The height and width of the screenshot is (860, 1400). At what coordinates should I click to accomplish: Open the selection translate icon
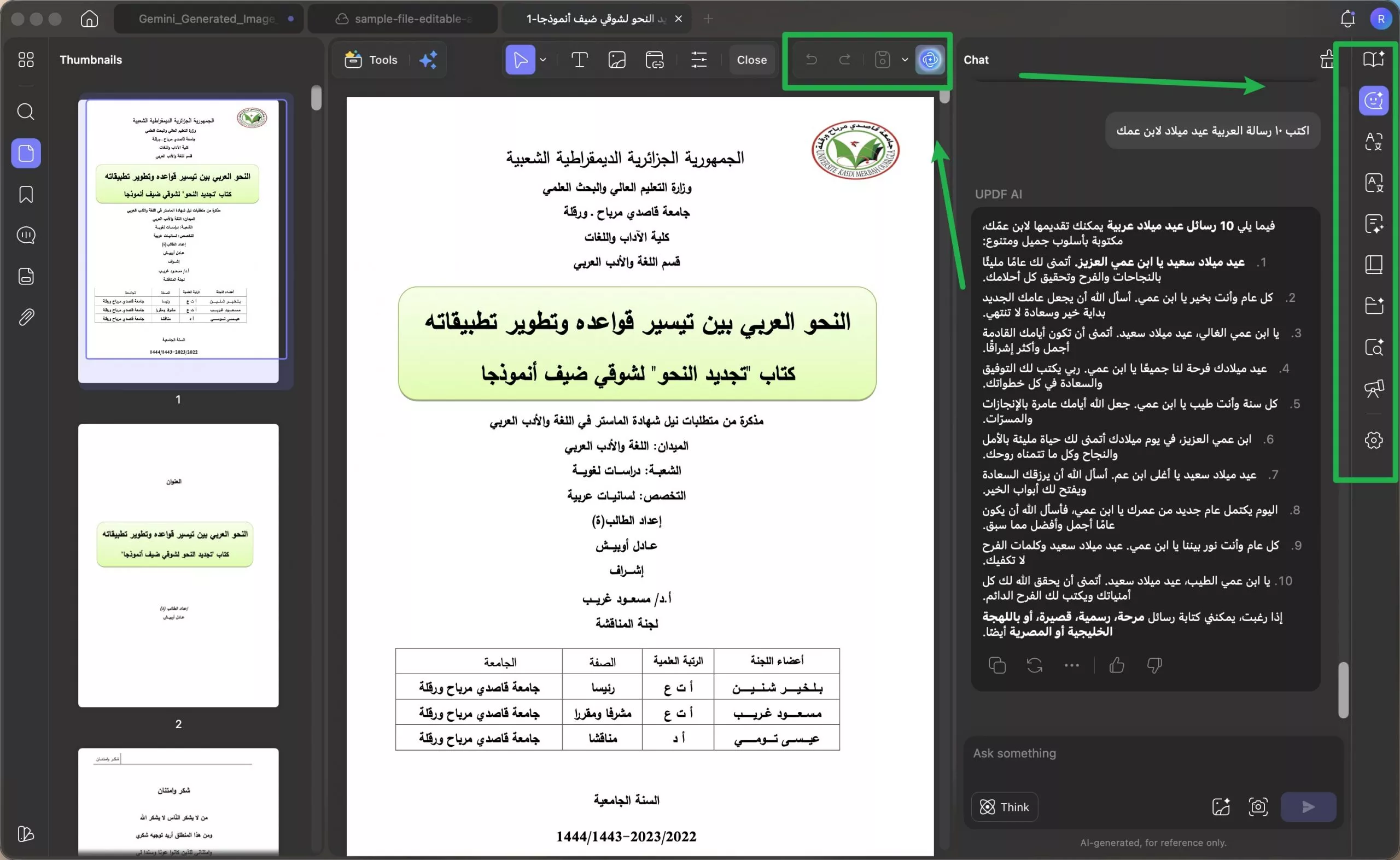1373,141
